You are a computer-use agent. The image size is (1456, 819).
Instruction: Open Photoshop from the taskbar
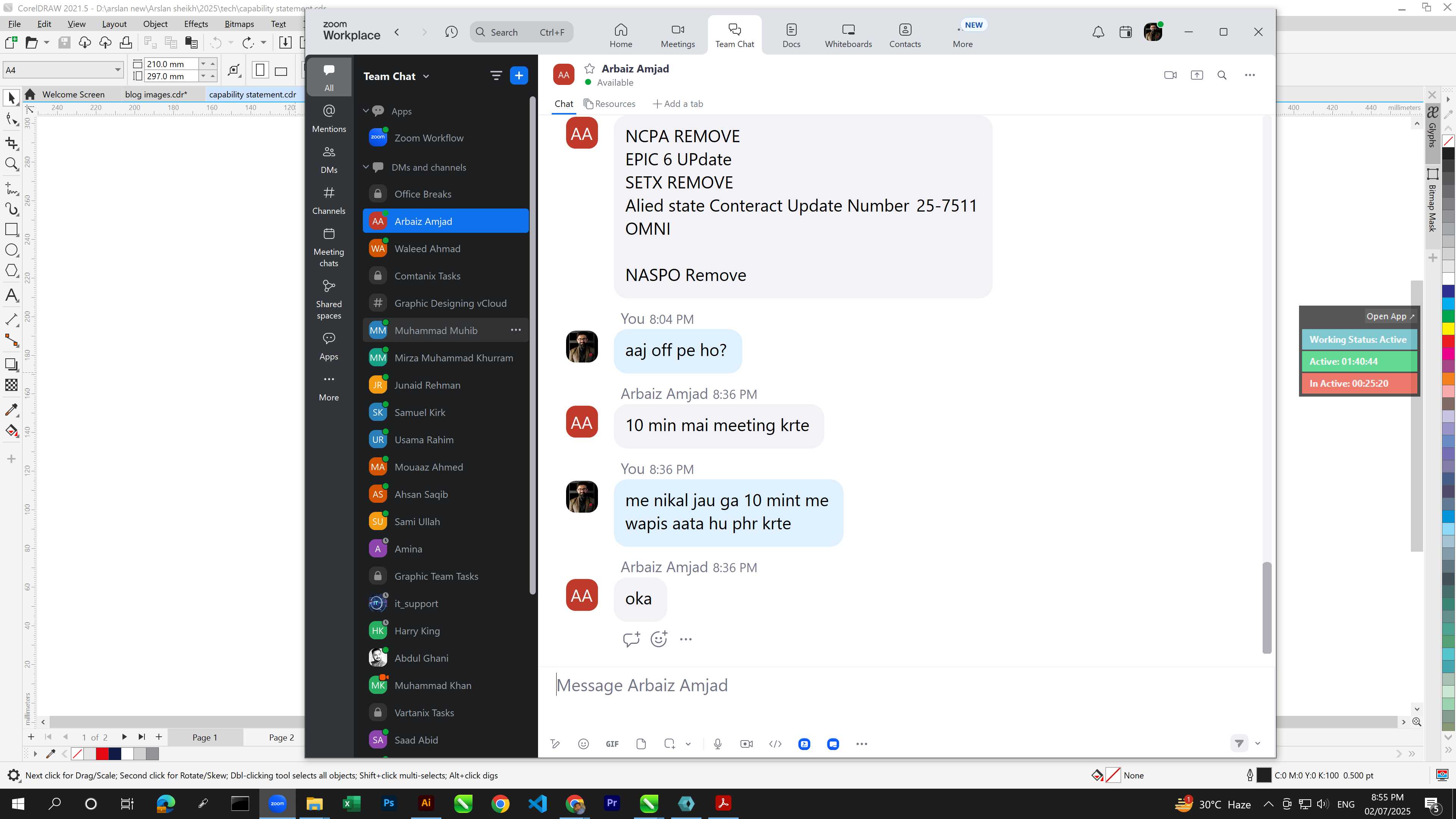(x=389, y=803)
